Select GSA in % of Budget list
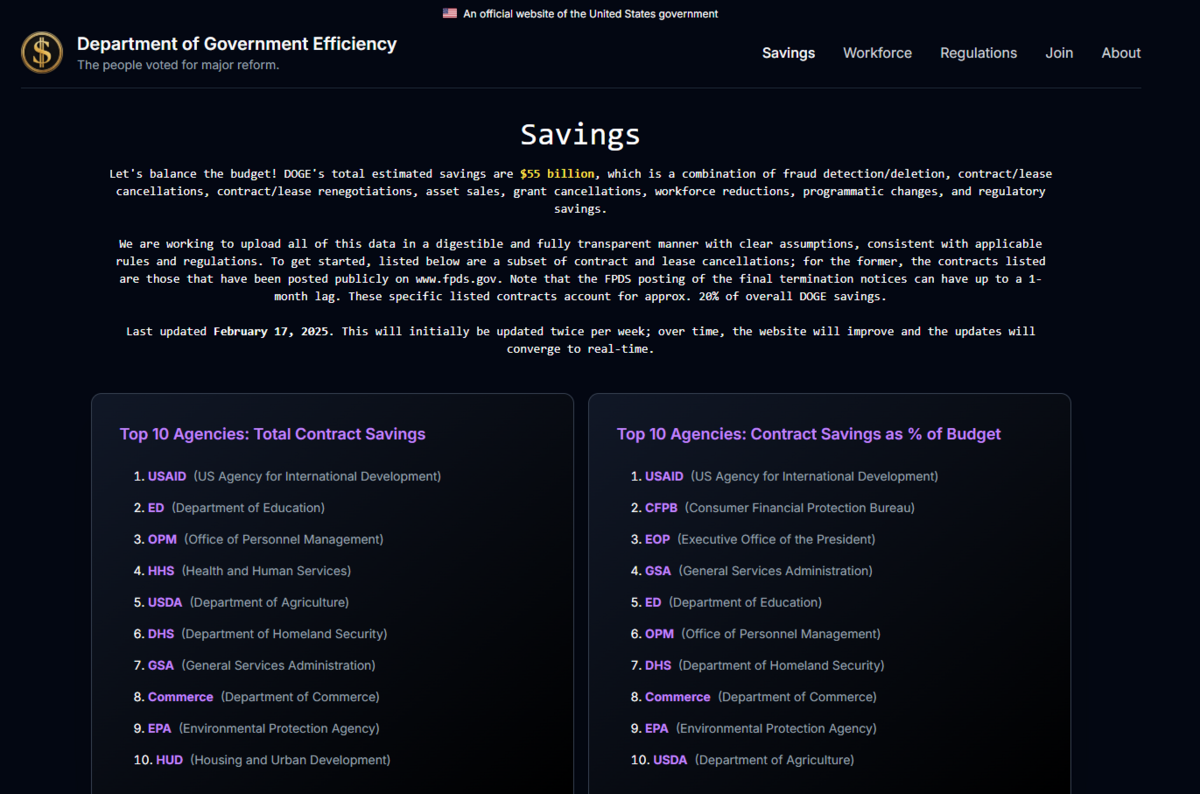The height and width of the screenshot is (794, 1200). (658, 571)
